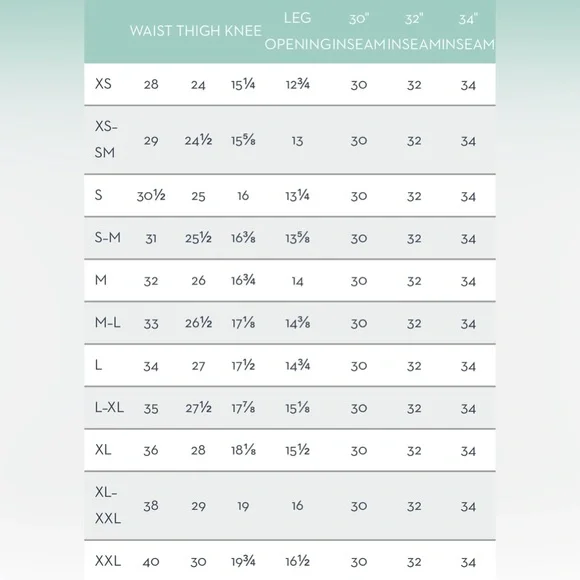580x580 pixels.
Task: Click the XL-XXL knee value 19
Action: coord(243,506)
